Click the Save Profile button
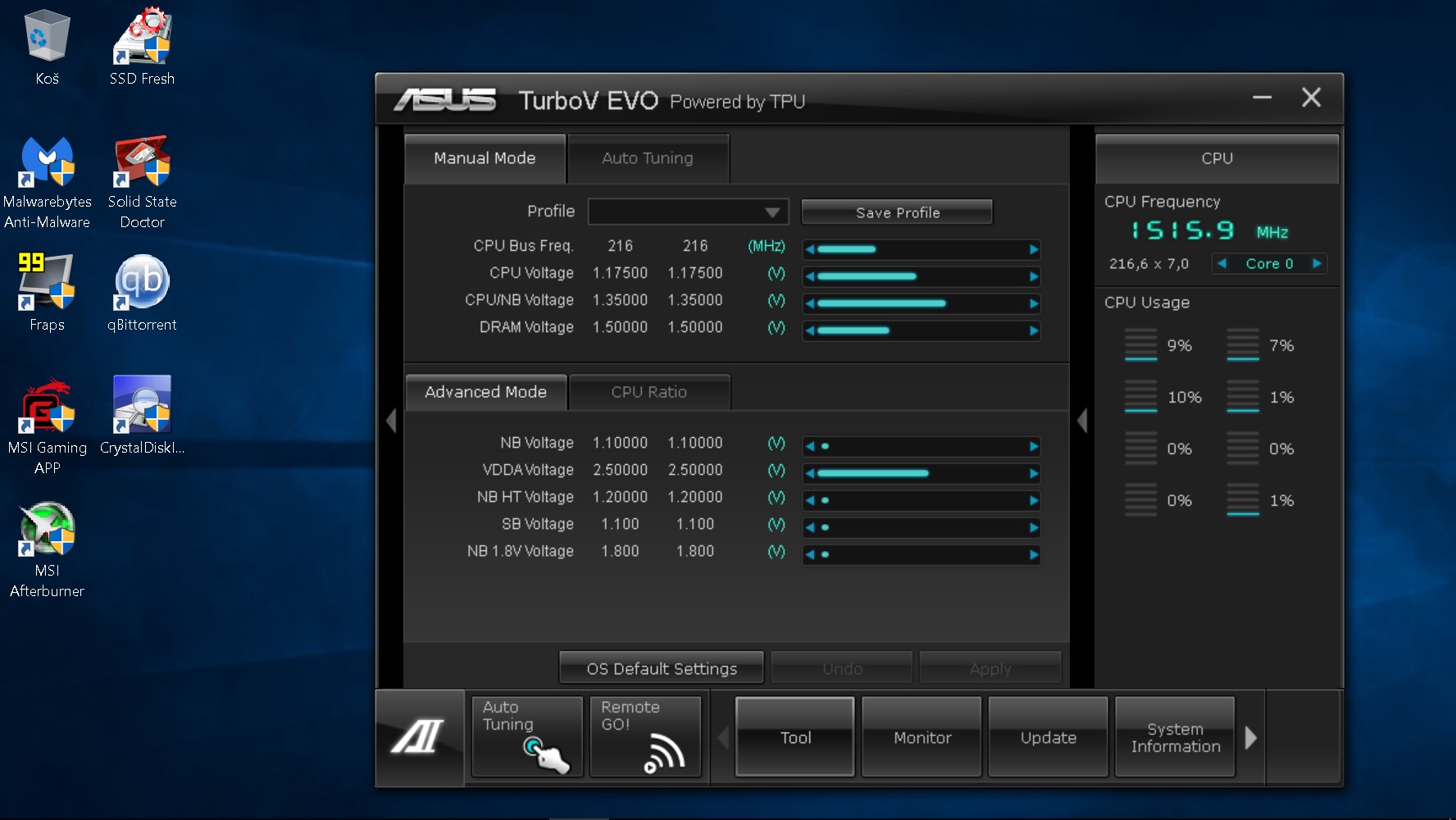This screenshot has width=1456, height=820. point(897,212)
